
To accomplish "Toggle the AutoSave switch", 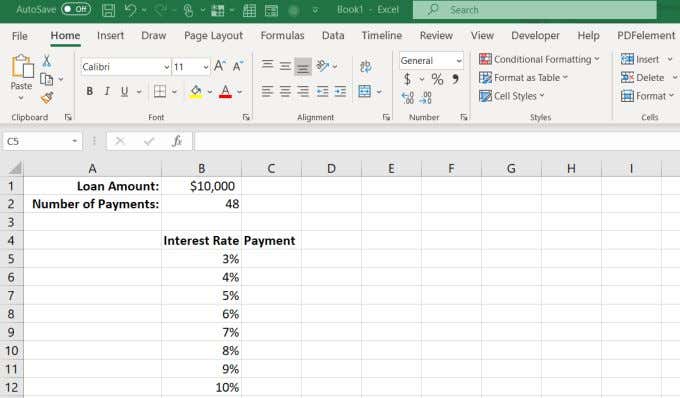I will click(x=76, y=9).
